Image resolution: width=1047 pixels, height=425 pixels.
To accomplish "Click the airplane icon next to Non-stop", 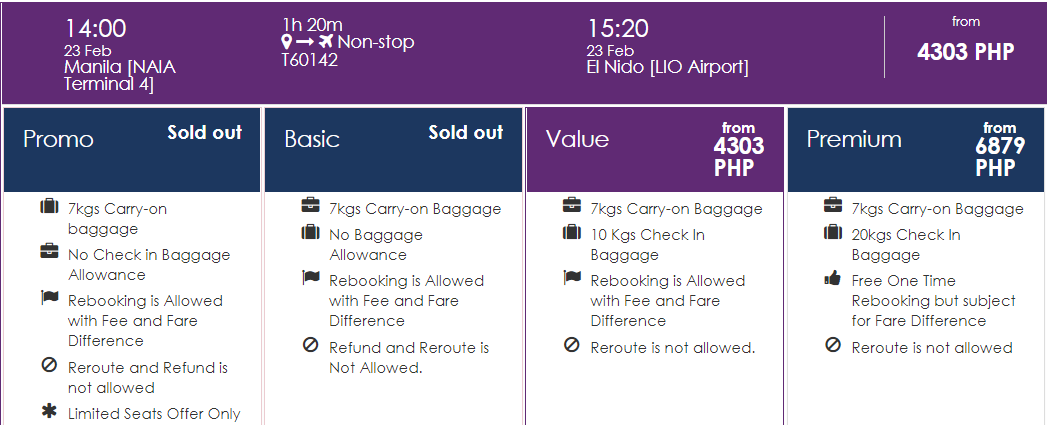I will [x=326, y=42].
